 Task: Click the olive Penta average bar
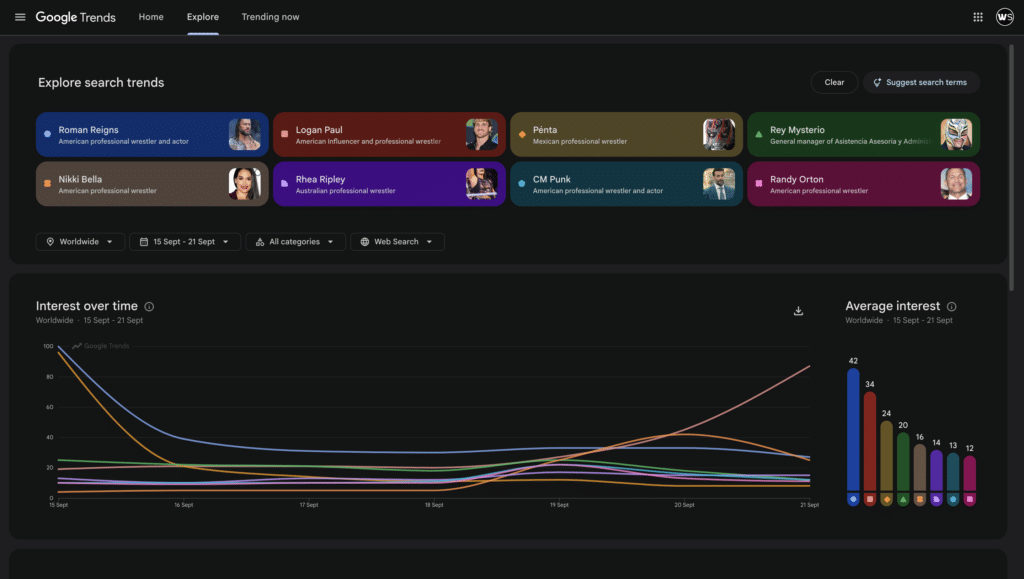[x=886, y=456]
